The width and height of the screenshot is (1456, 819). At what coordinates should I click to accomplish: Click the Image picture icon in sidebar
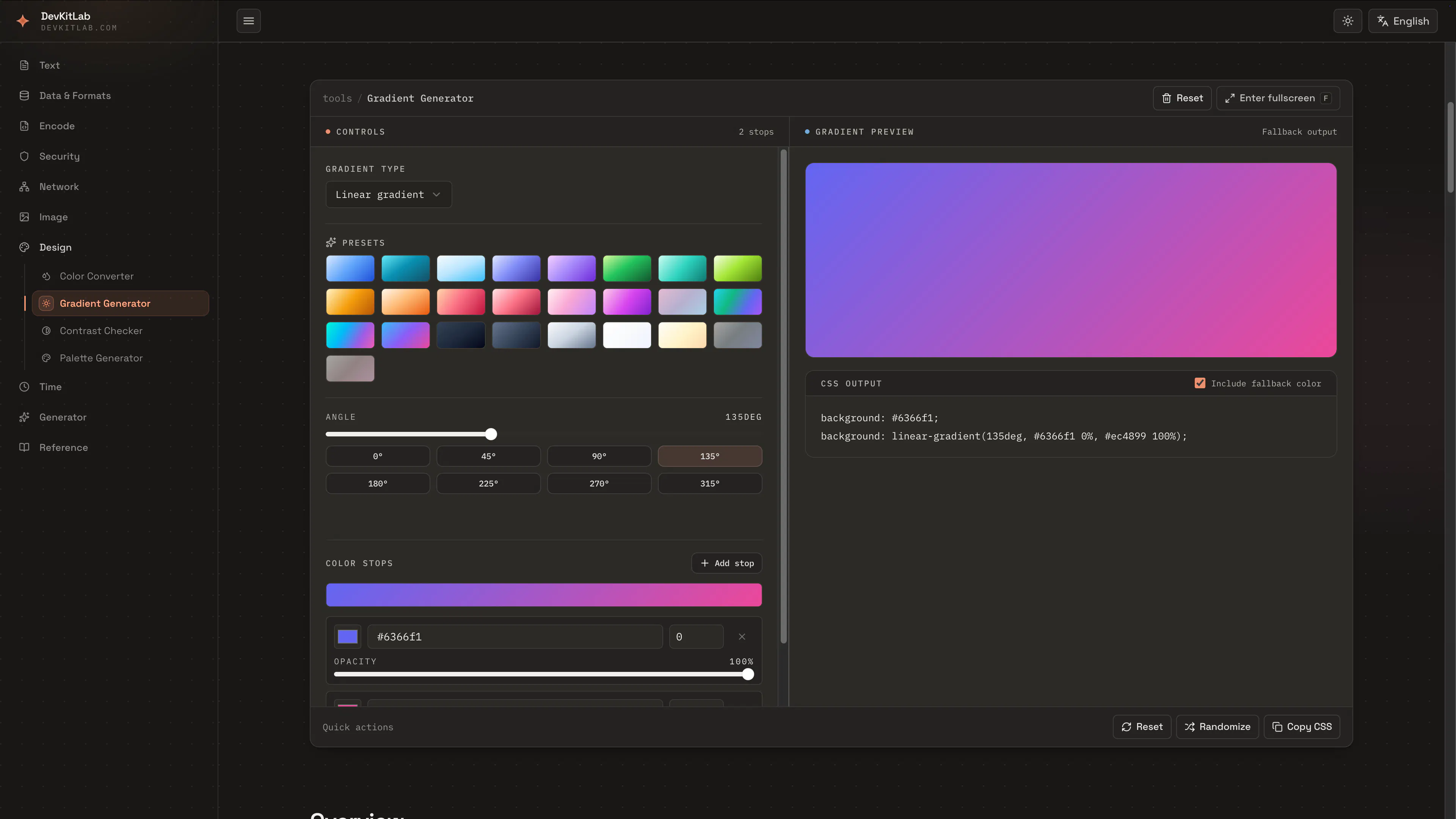coord(24,217)
